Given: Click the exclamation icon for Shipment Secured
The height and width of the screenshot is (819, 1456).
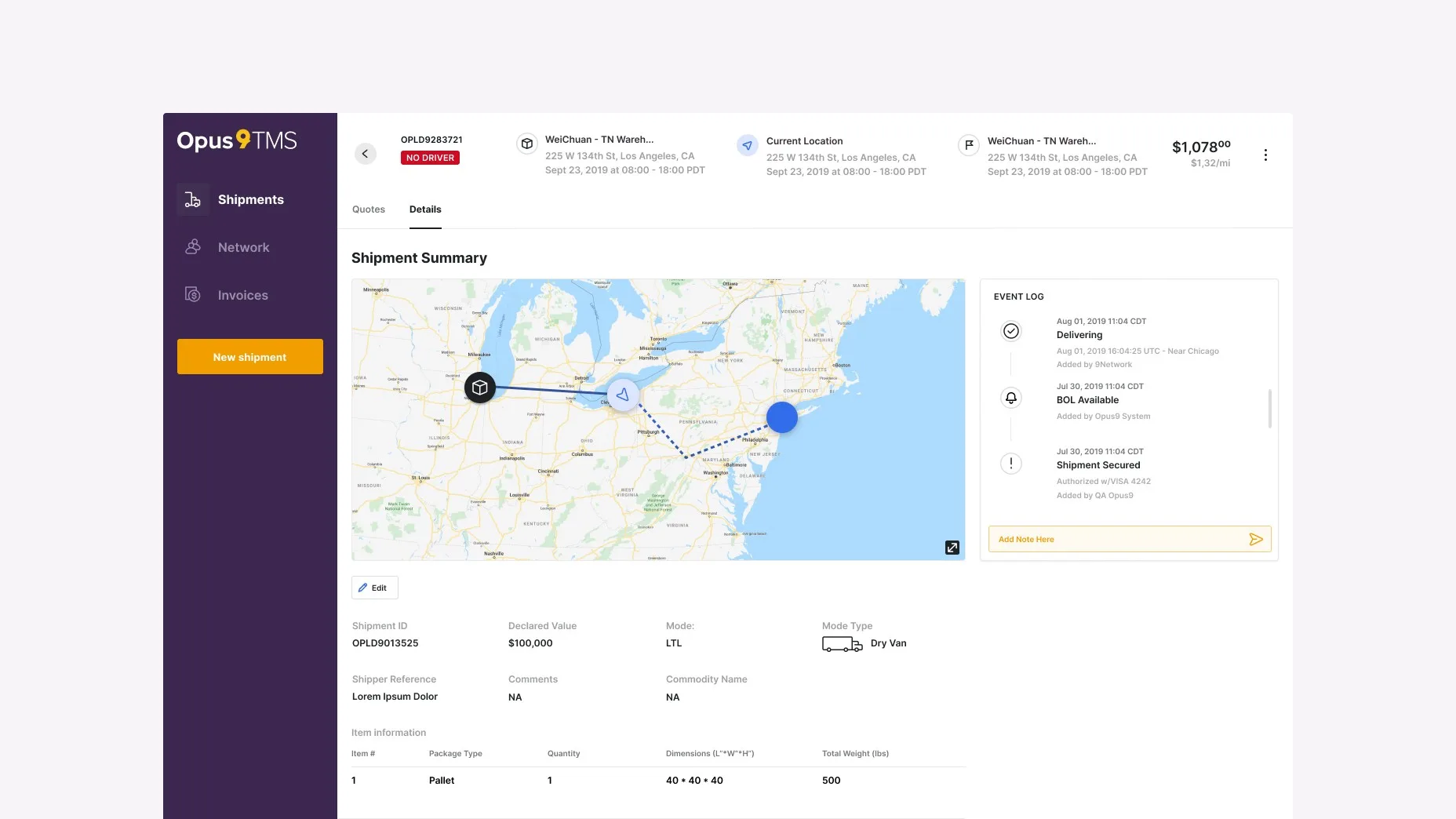Looking at the screenshot, I should point(1011,464).
